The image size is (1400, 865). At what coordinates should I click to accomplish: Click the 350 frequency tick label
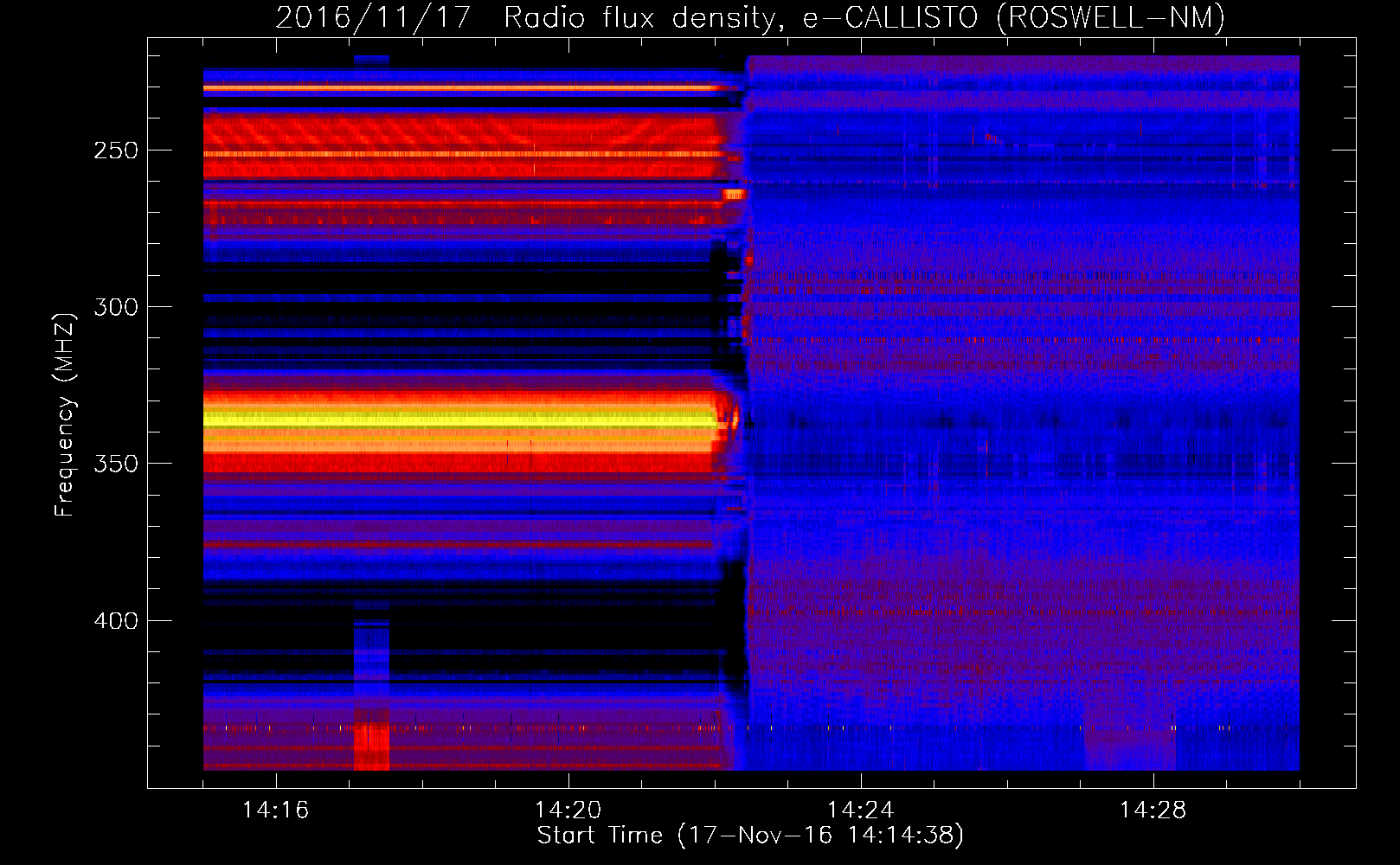click(x=116, y=464)
